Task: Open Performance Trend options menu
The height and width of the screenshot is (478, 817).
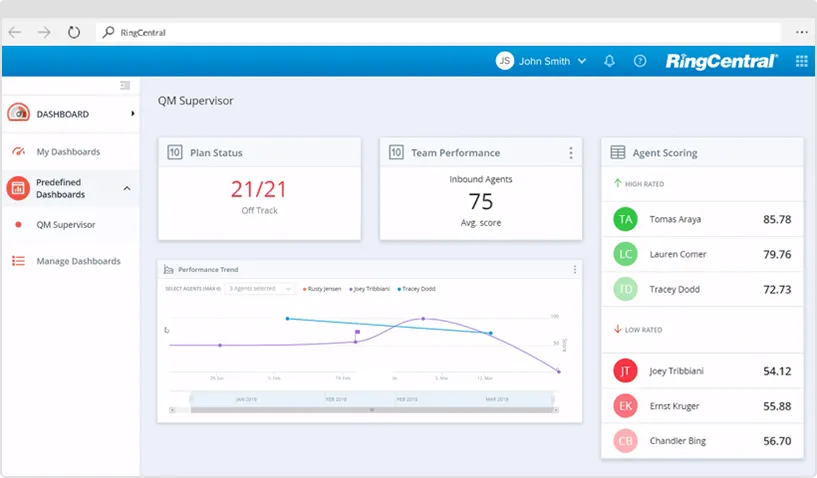Action: point(574,269)
